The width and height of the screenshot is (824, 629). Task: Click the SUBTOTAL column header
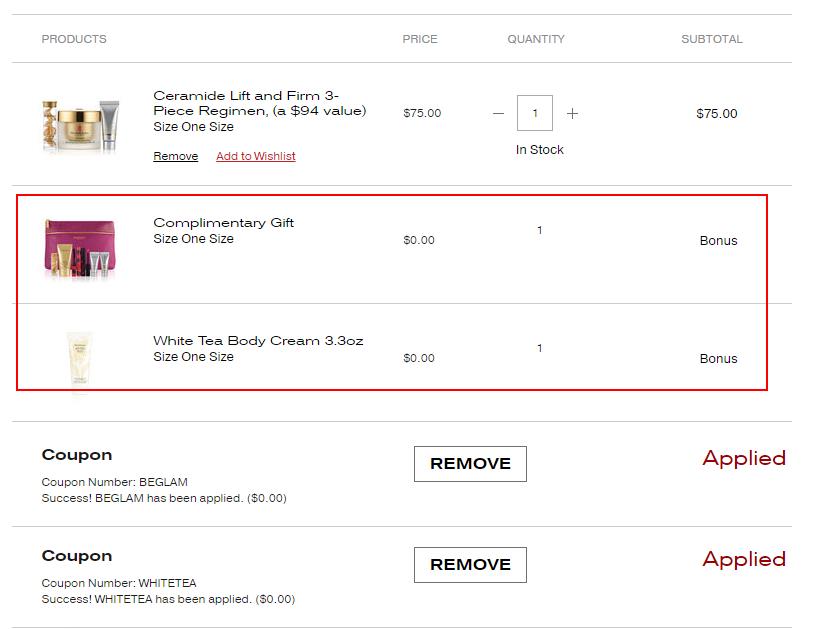[x=711, y=39]
